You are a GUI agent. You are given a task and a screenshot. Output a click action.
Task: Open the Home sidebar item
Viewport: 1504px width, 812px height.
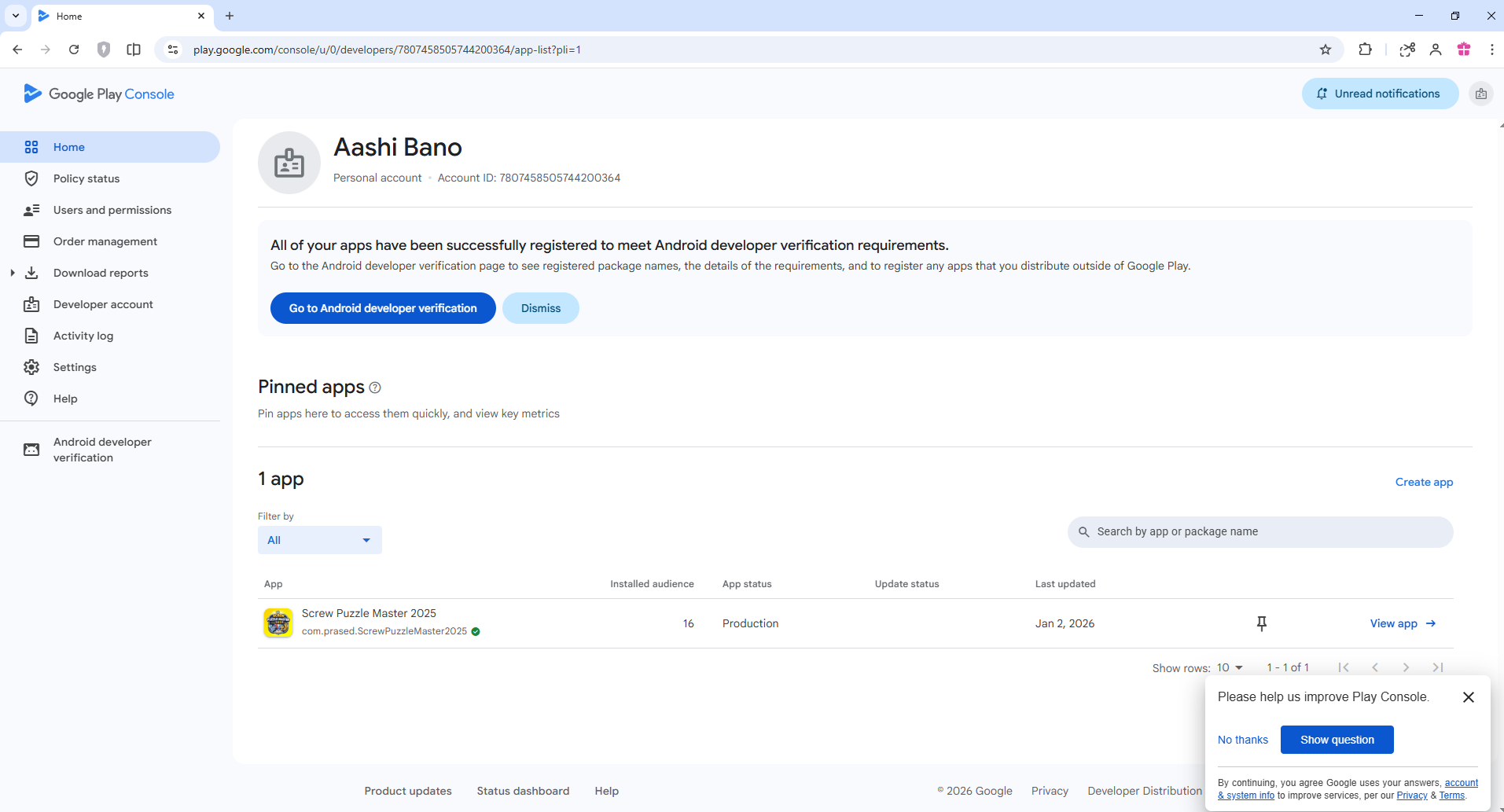[109, 147]
